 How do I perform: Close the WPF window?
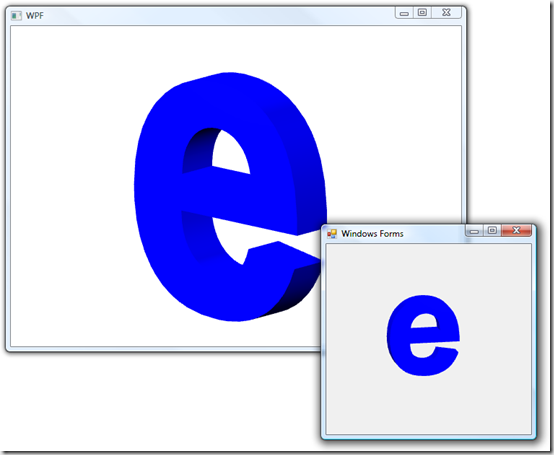(446, 13)
